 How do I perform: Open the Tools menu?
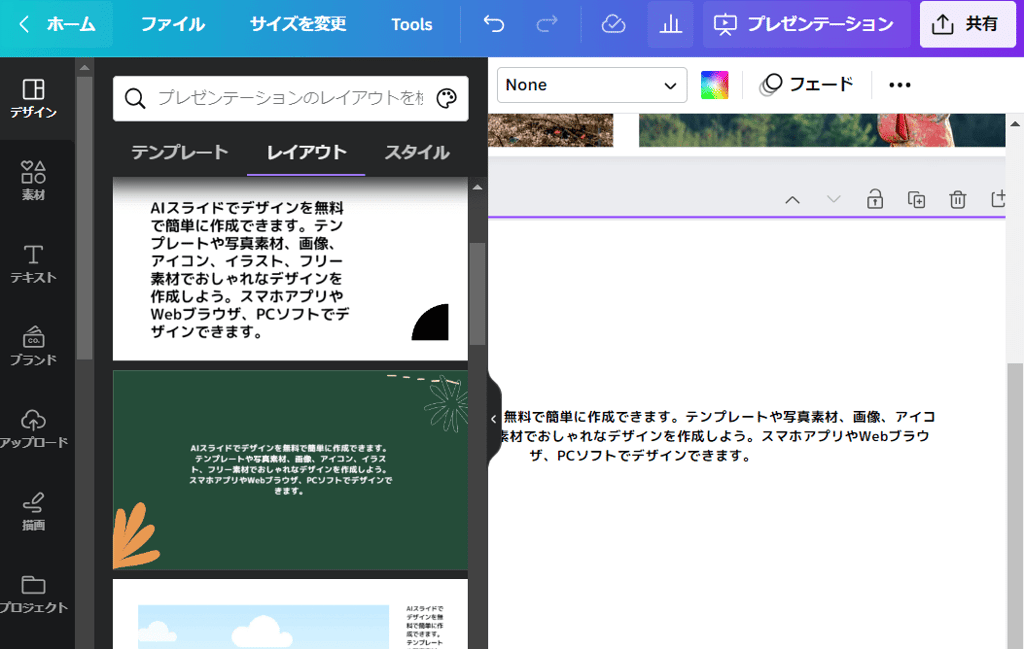411,24
